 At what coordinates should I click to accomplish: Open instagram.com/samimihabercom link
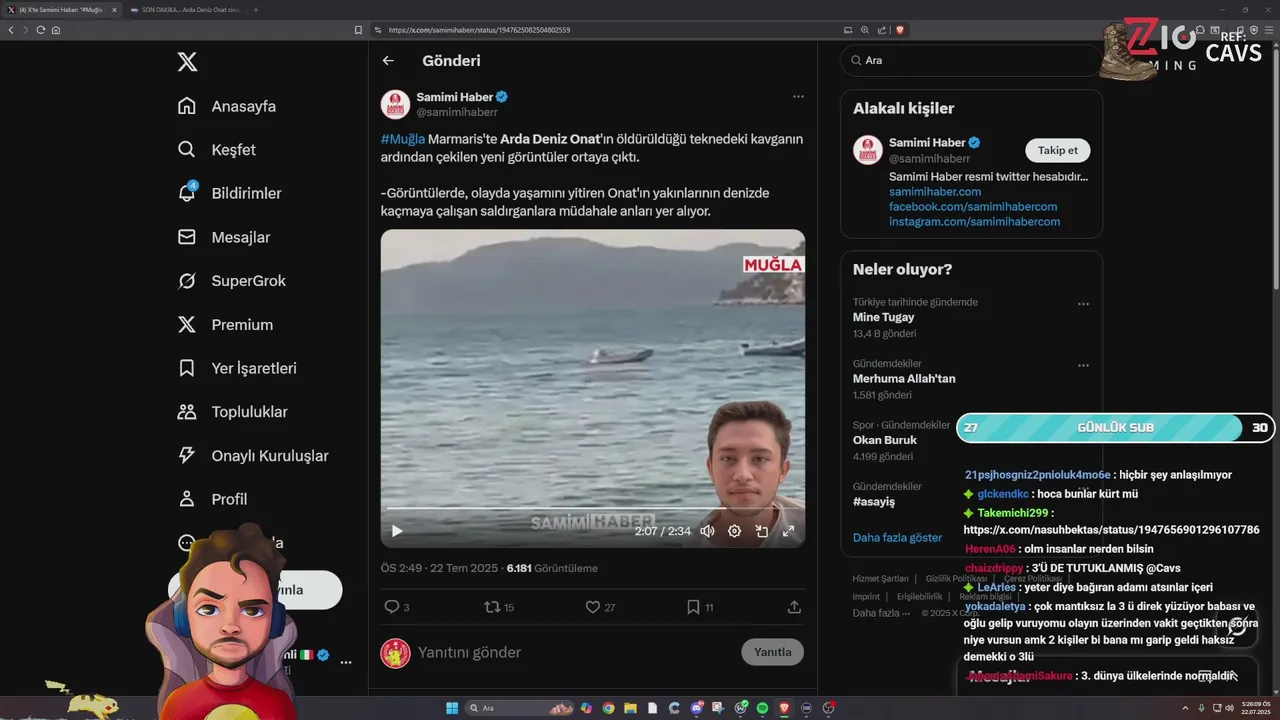pyautogui.click(x=974, y=222)
